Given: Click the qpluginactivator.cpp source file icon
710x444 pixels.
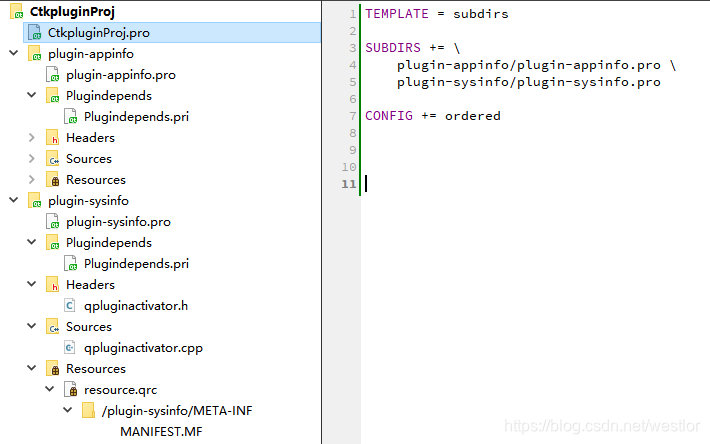Looking at the screenshot, I should tap(70, 348).
